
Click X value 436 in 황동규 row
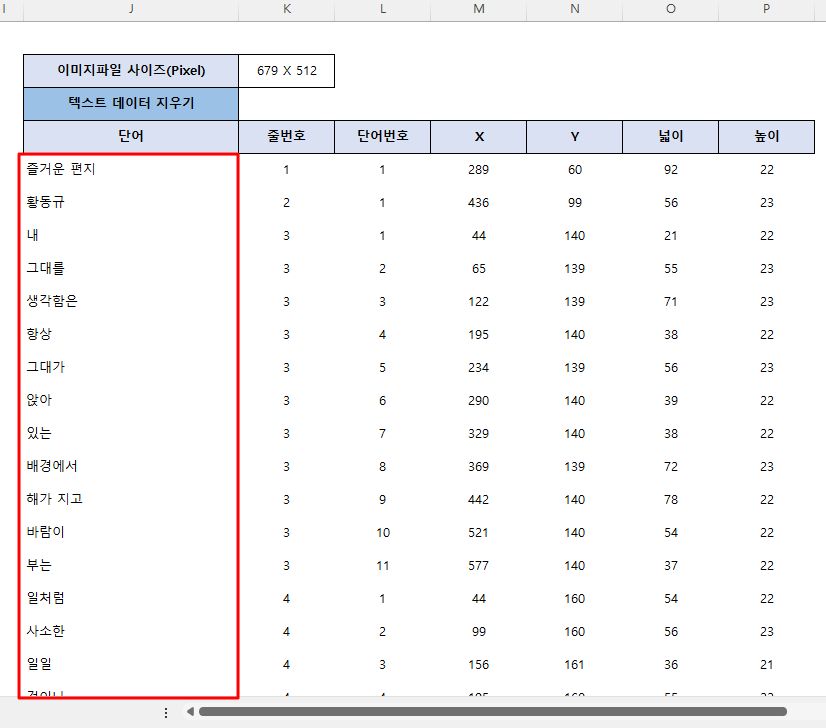click(x=478, y=203)
